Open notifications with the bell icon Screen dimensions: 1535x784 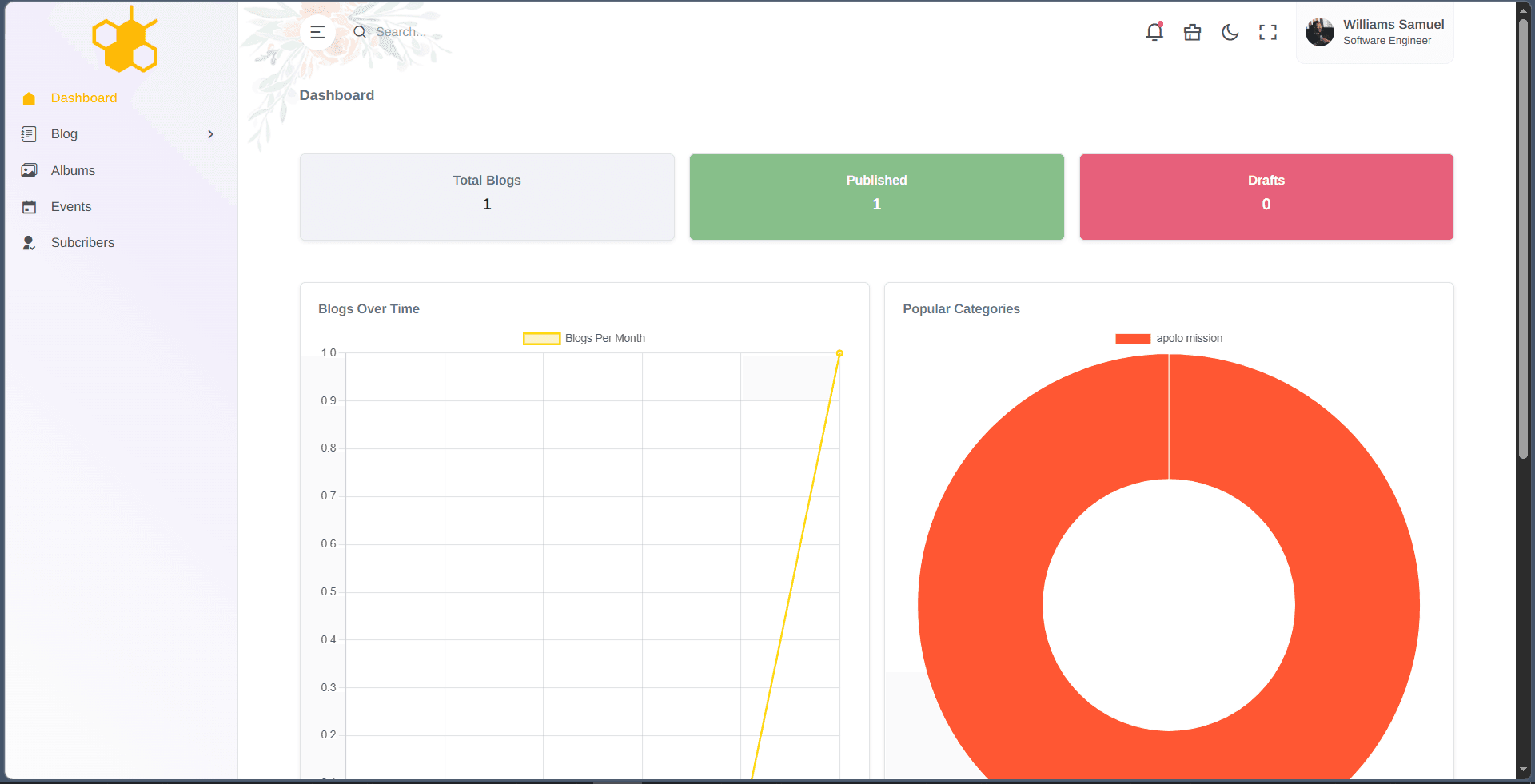click(x=1154, y=32)
